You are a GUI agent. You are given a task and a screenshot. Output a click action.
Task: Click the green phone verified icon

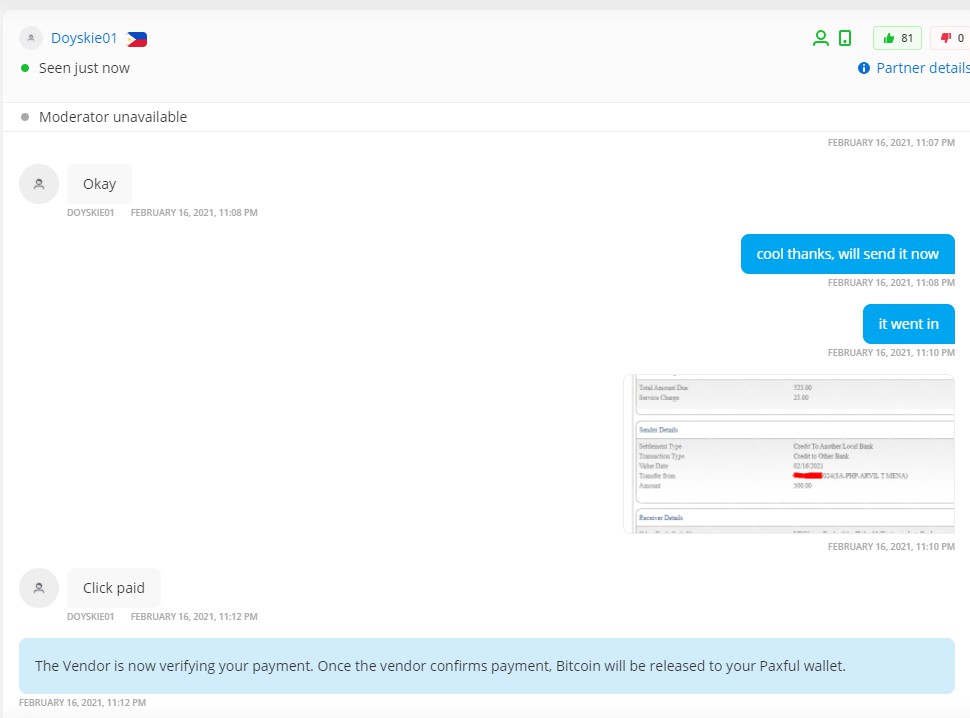(x=845, y=38)
